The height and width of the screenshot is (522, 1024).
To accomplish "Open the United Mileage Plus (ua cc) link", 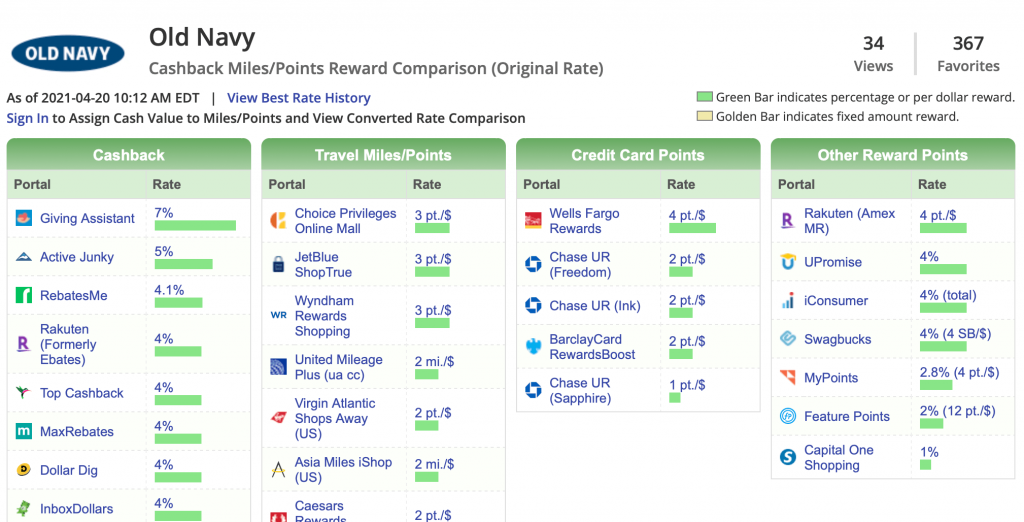I will [338, 367].
